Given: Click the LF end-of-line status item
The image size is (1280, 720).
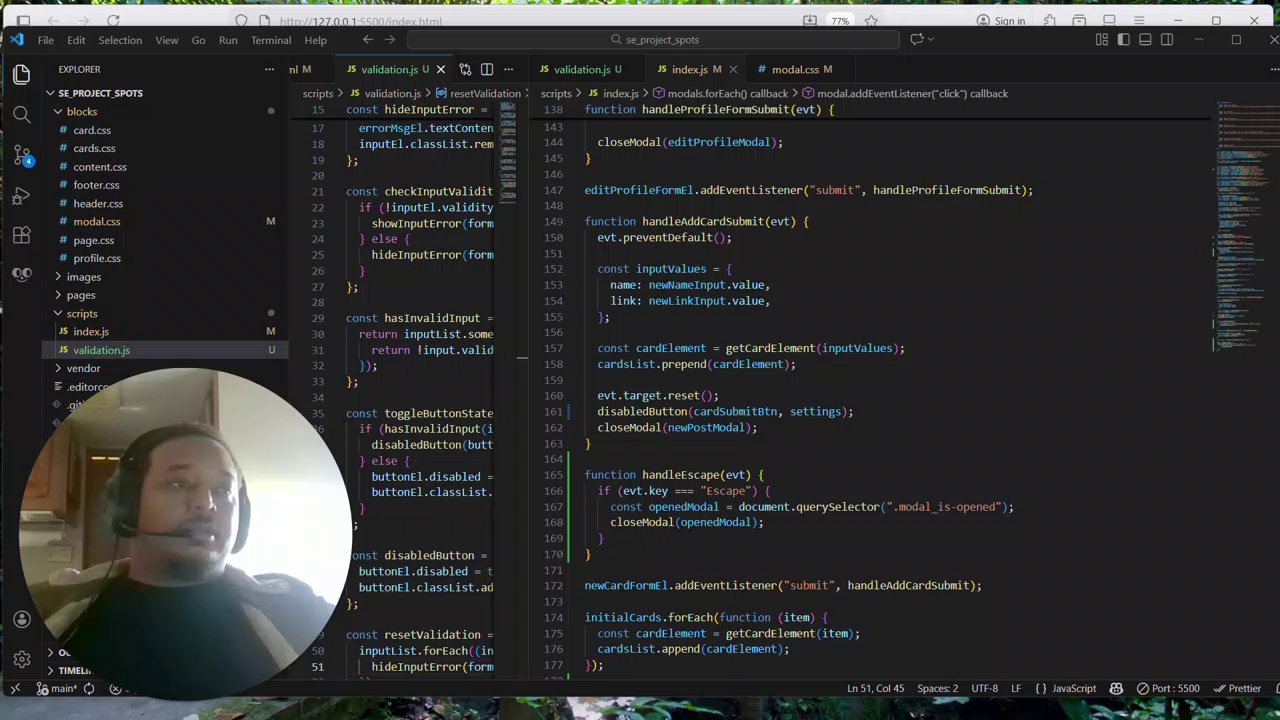Looking at the screenshot, I should [1016, 688].
